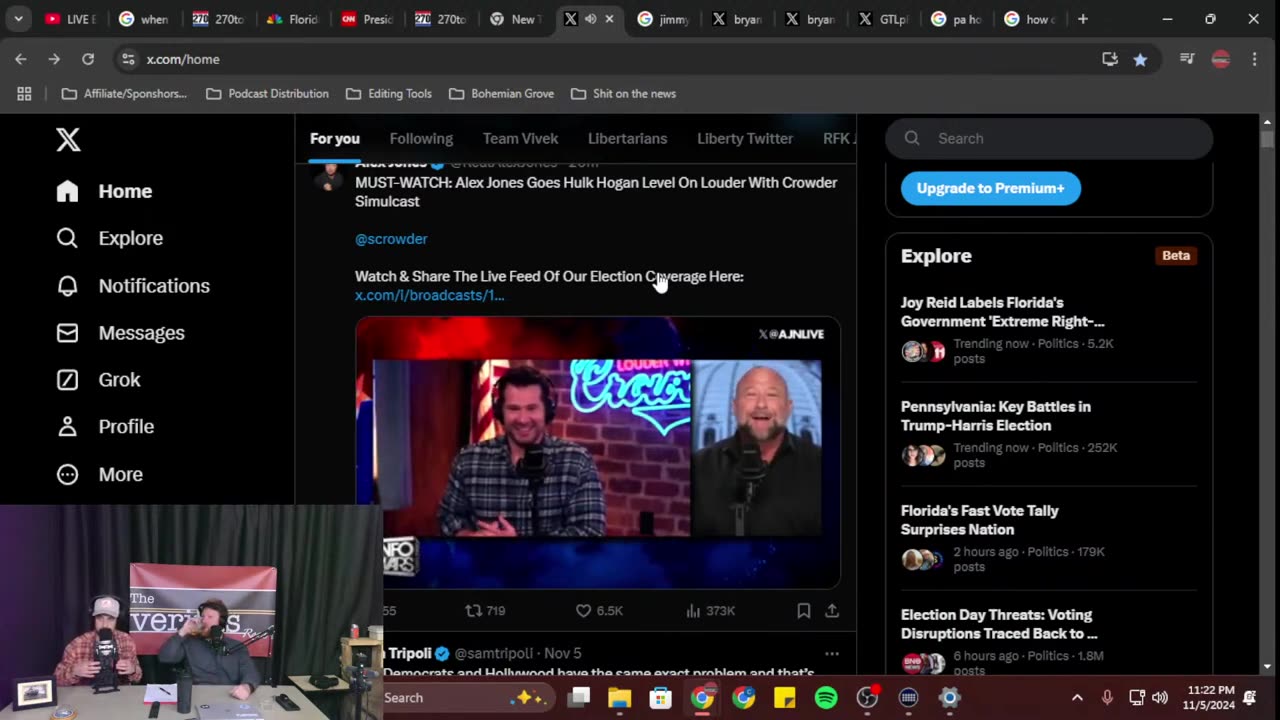Open Florida's Fast Vote Tally topic

tap(1049, 538)
